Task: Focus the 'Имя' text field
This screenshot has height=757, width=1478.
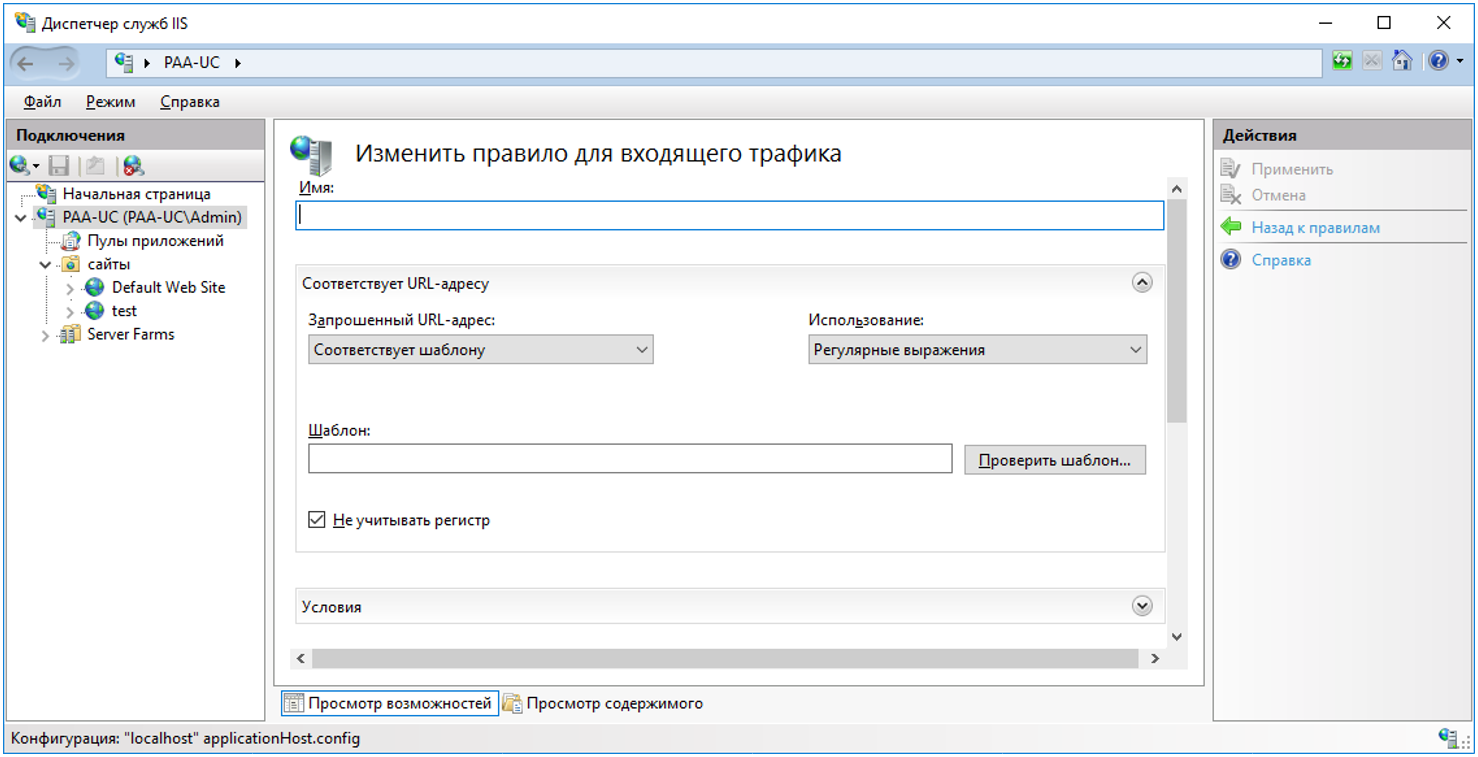Action: 730,216
